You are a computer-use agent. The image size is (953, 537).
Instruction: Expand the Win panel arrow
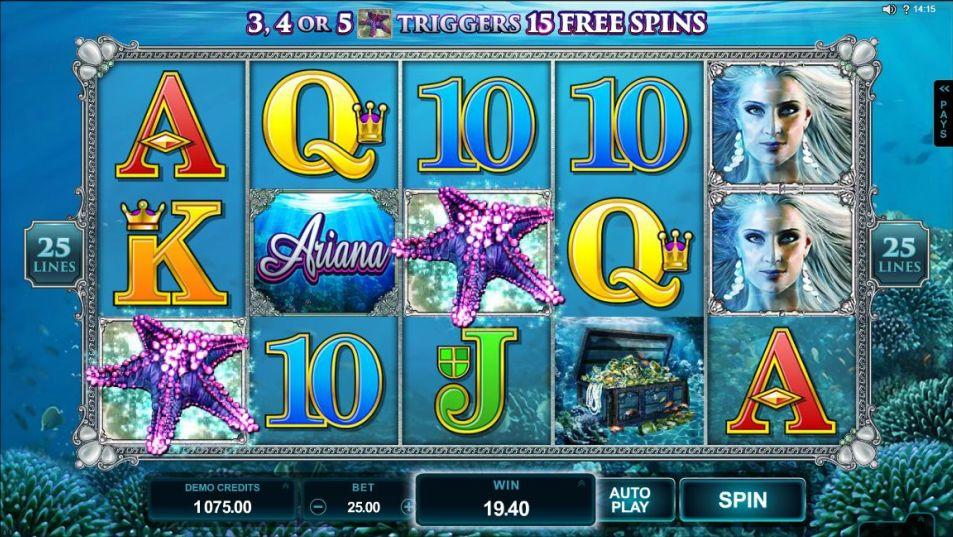click(x=582, y=484)
